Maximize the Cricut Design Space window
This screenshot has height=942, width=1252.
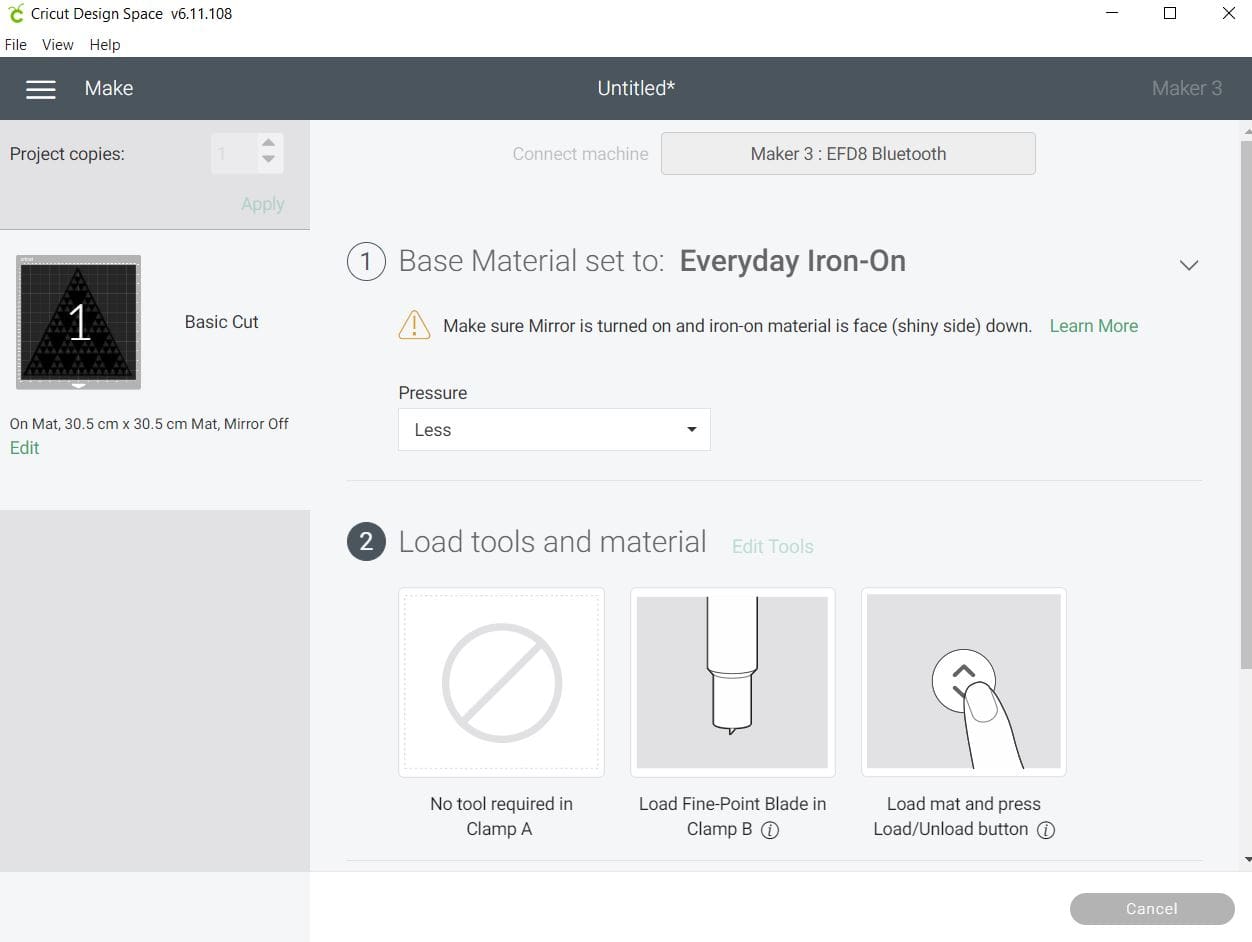(x=1170, y=14)
